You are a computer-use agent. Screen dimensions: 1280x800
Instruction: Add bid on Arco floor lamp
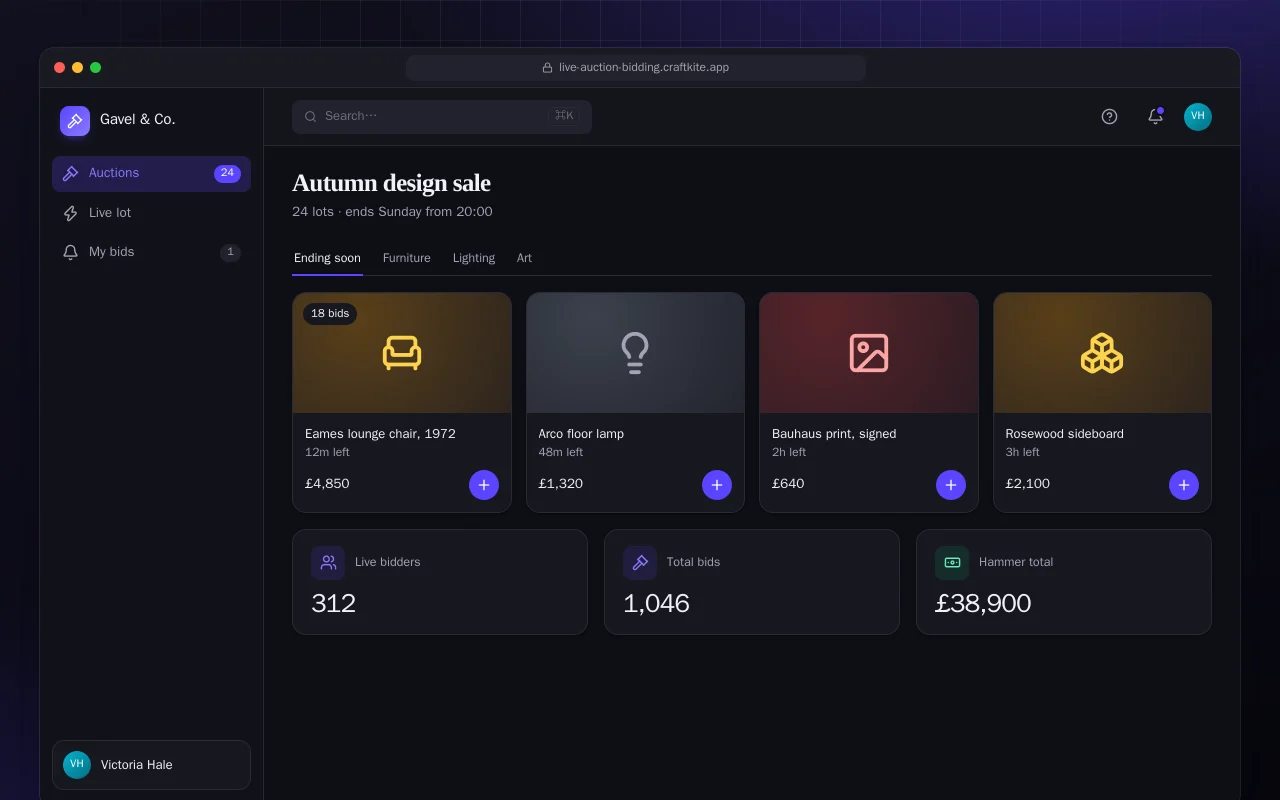[x=717, y=485]
